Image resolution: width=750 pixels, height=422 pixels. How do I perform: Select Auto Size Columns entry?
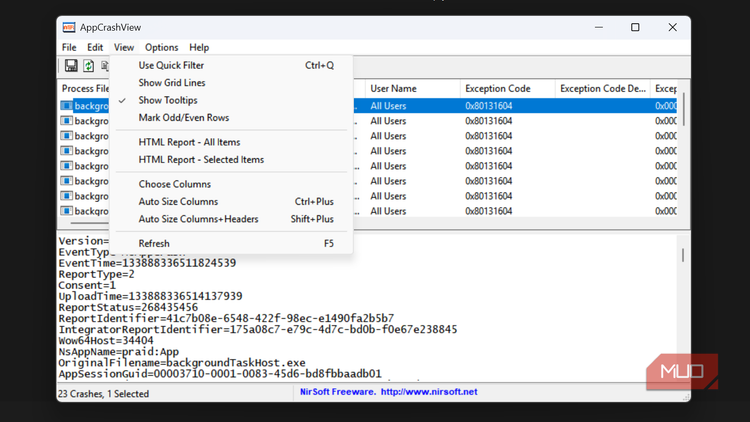point(232,201)
